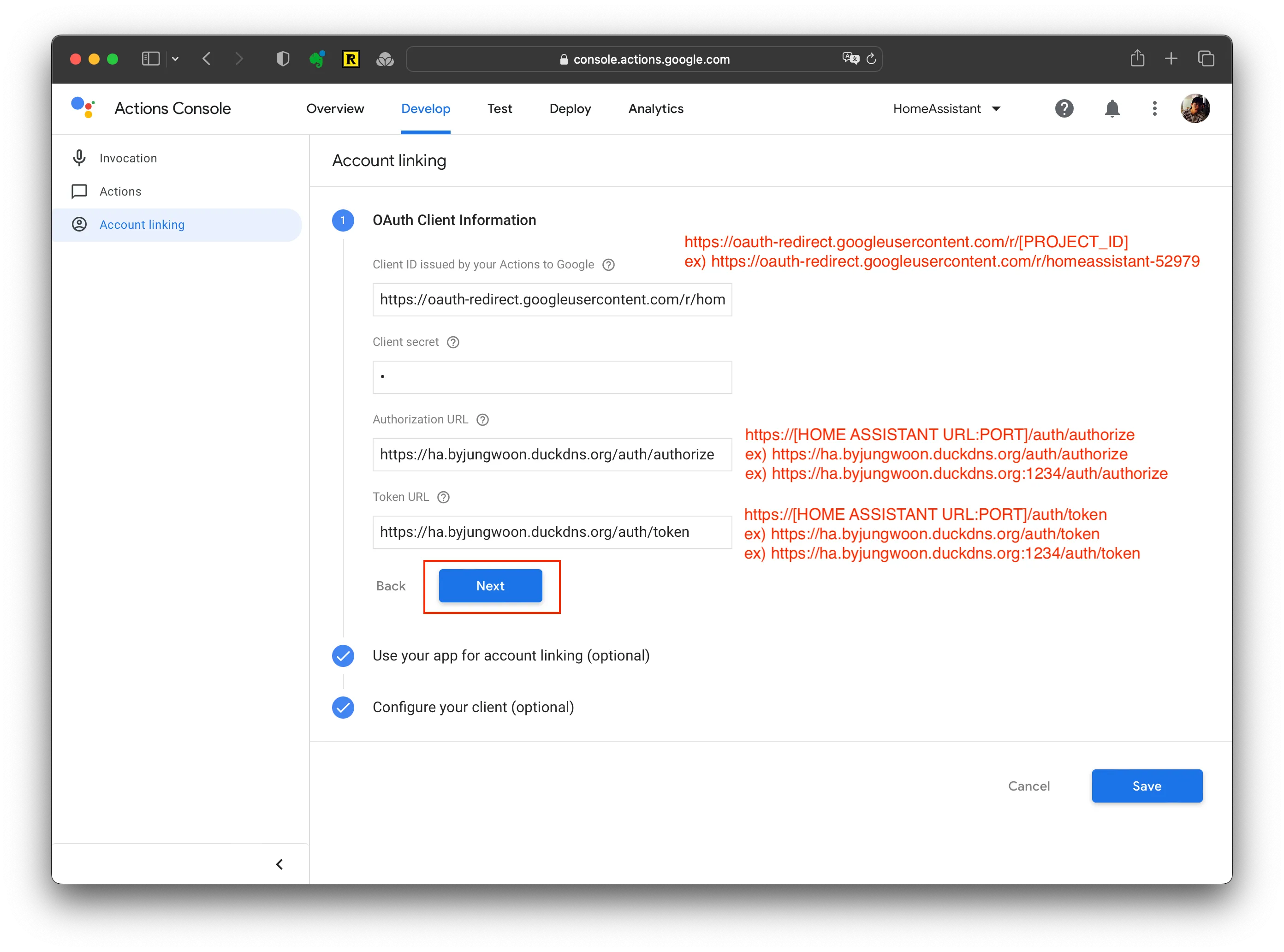Click the help icon next to Token URL
The image size is (1284, 952).
coord(443,497)
